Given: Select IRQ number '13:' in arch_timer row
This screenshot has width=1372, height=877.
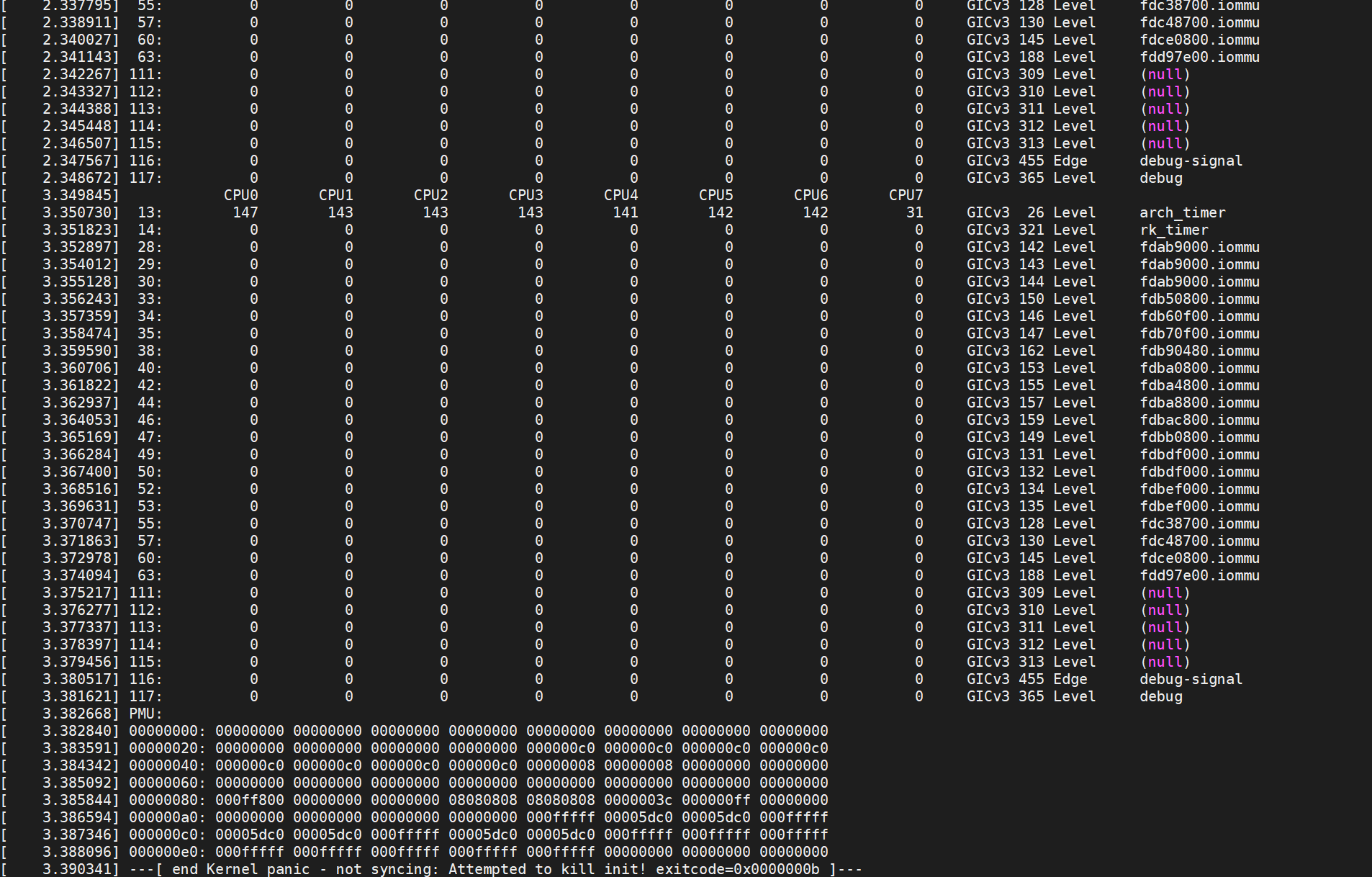Looking at the screenshot, I should [x=150, y=212].
